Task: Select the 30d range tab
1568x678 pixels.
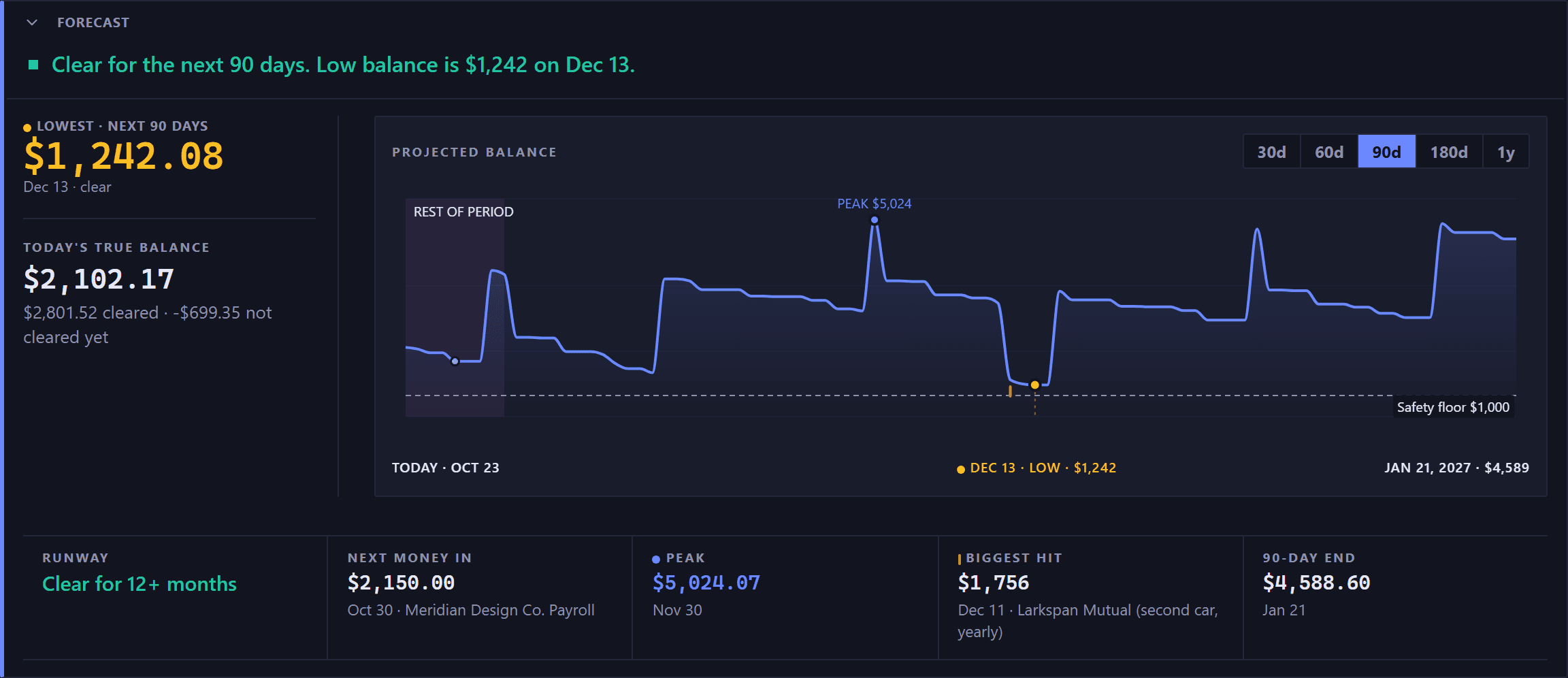Action: pos(1271,152)
